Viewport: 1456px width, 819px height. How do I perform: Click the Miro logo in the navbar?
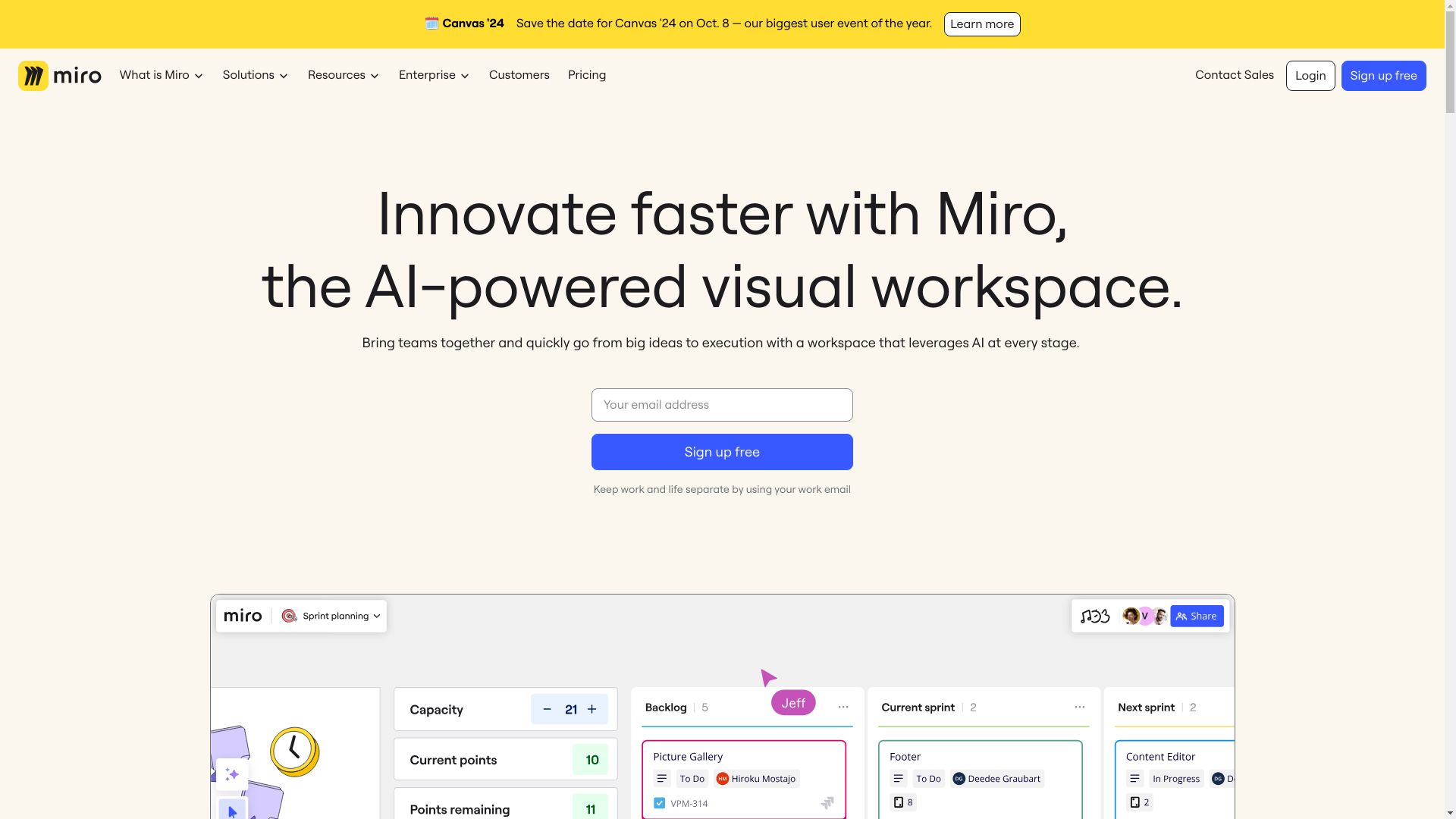point(60,76)
